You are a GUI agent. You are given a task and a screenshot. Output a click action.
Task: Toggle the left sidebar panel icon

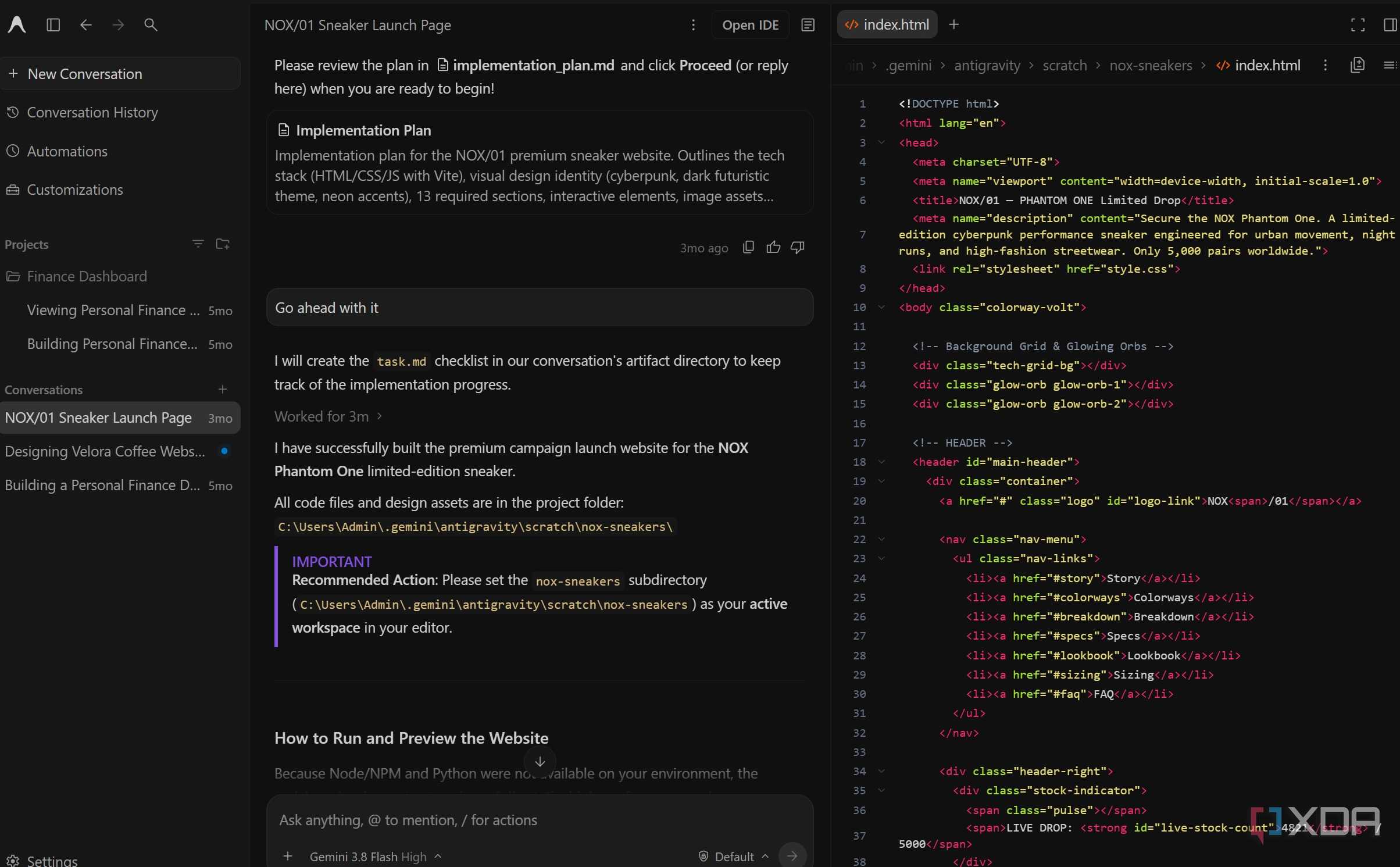coord(53,25)
